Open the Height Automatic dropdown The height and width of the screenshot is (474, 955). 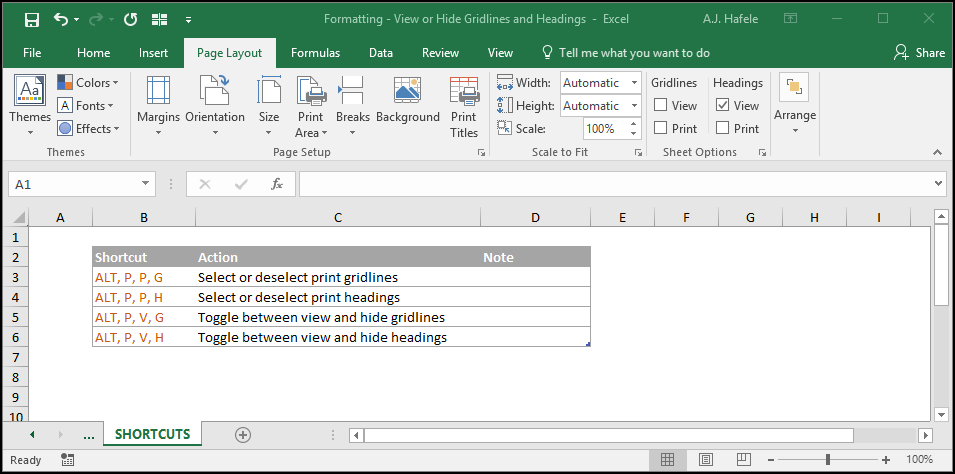[635, 105]
